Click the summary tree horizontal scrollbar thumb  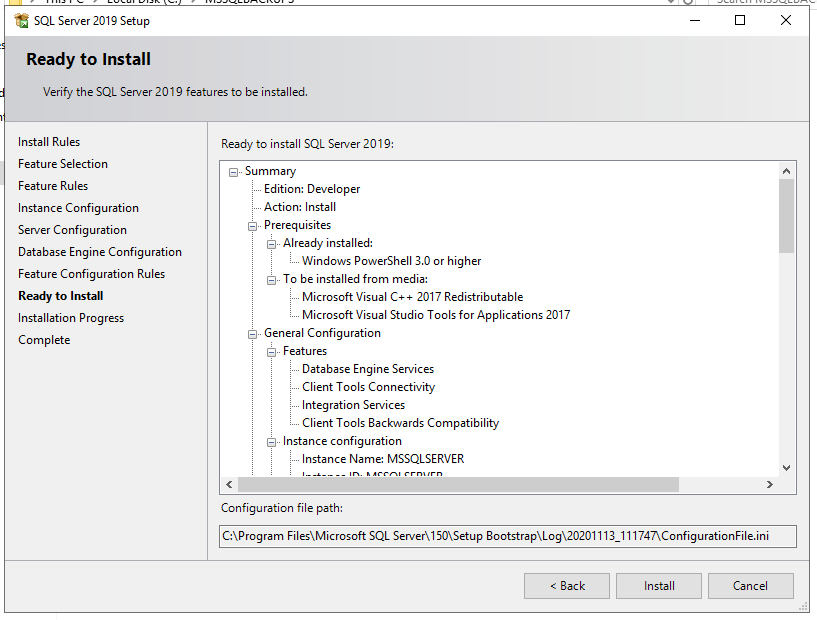459,485
